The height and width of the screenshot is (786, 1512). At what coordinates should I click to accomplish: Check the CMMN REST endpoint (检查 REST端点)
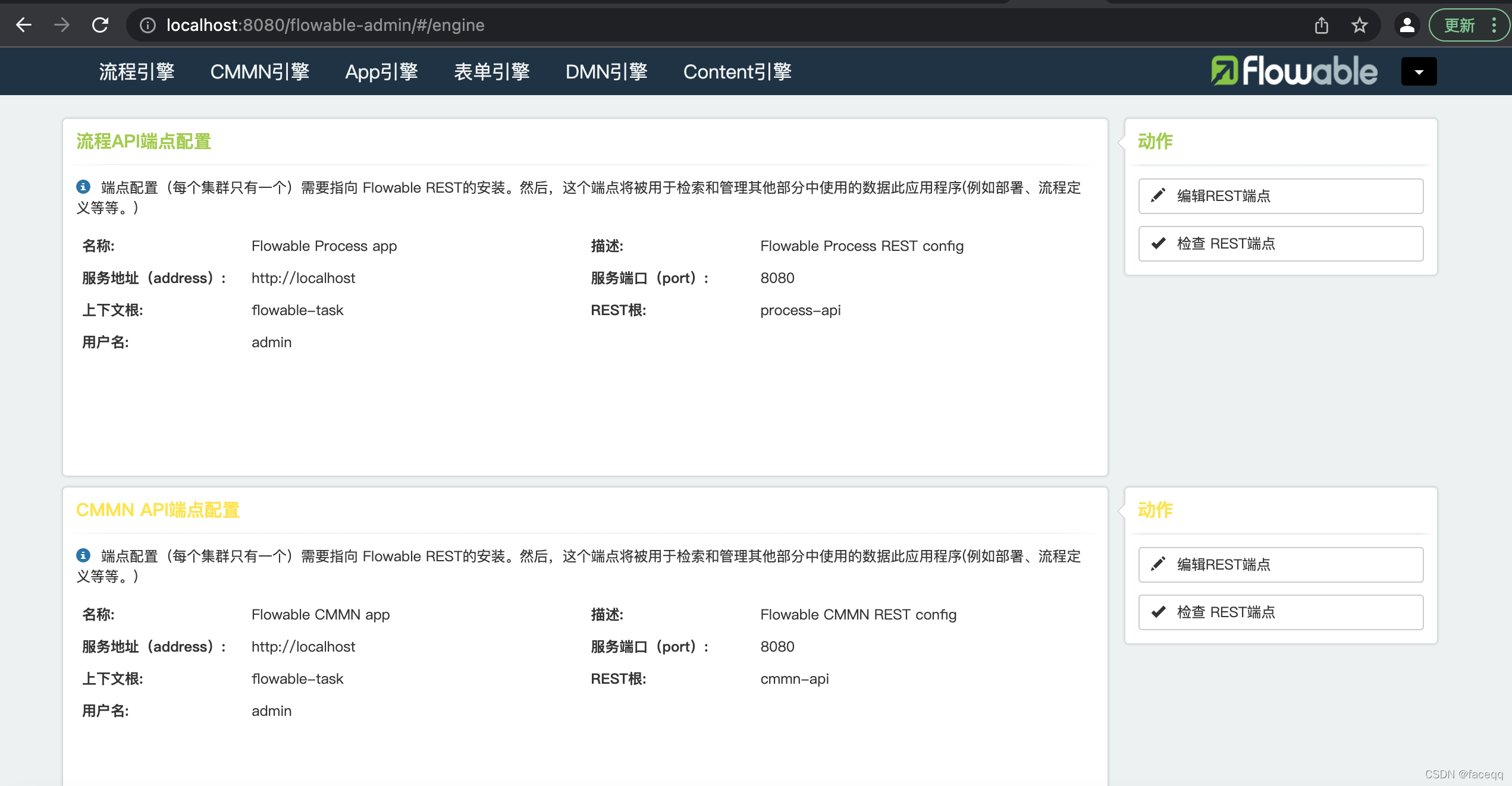click(1281, 612)
